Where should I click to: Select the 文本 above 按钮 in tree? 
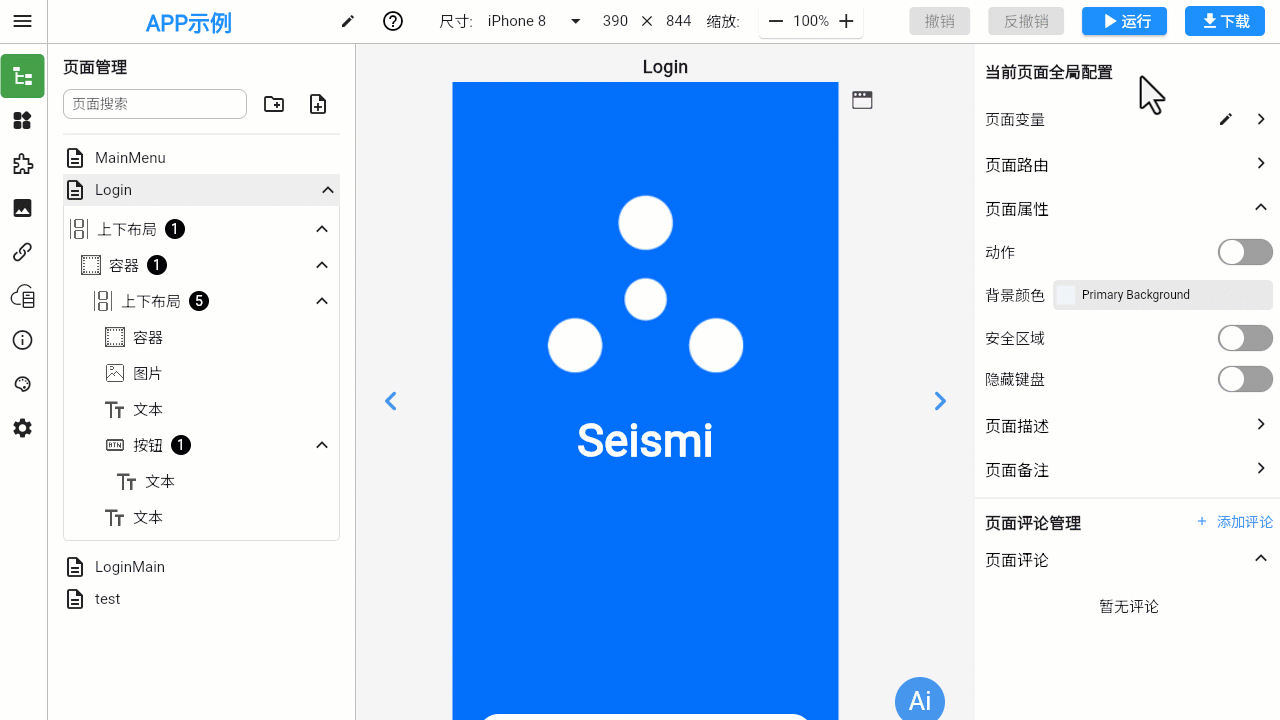point(147,409)
